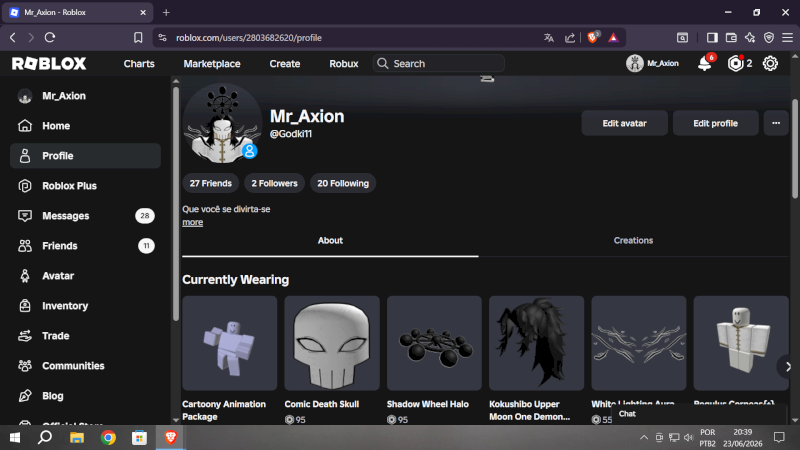Open Blog from the sidebar
This screenshot has height=450, width=800.
[85, 396]
